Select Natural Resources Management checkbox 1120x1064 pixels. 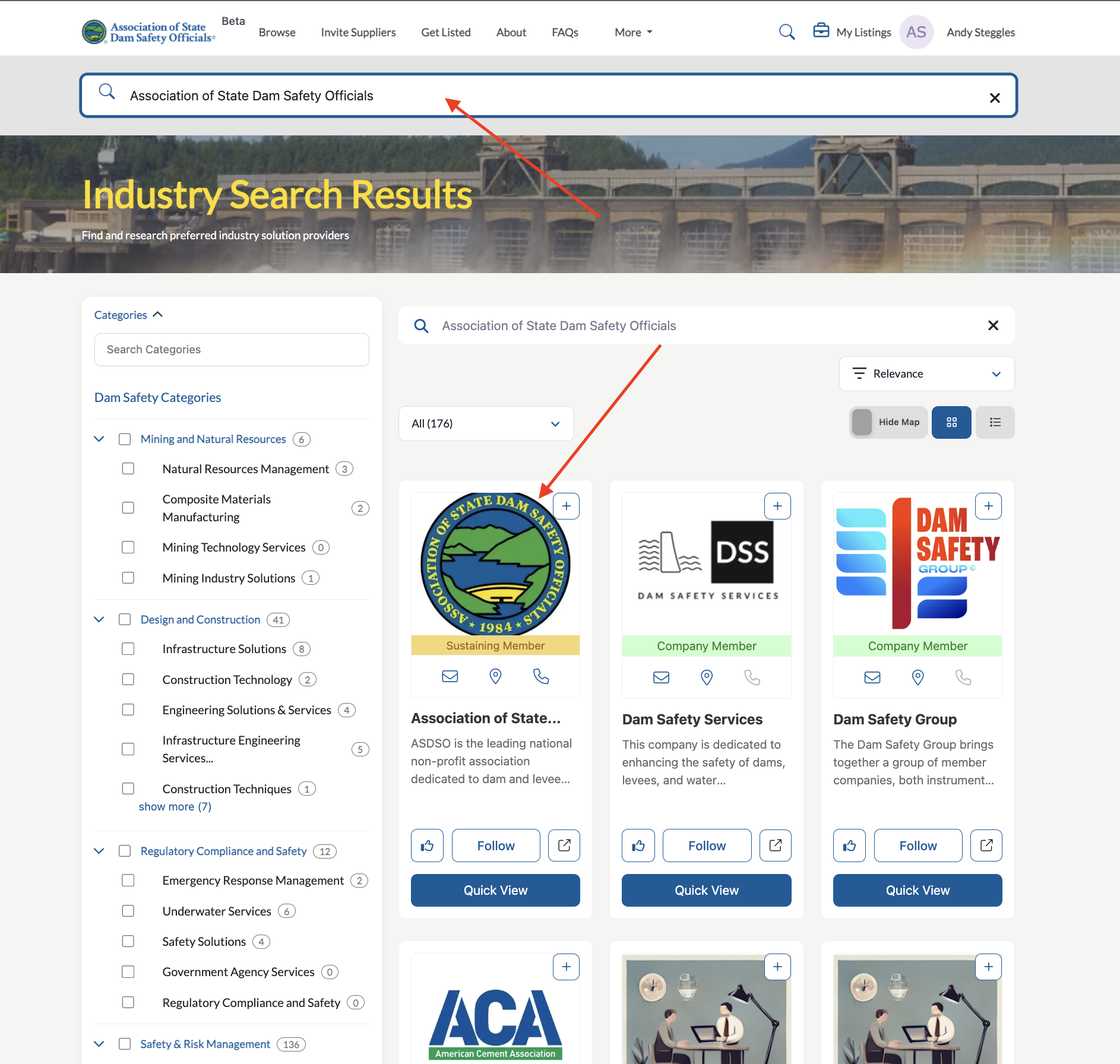[x=128, y=469]
